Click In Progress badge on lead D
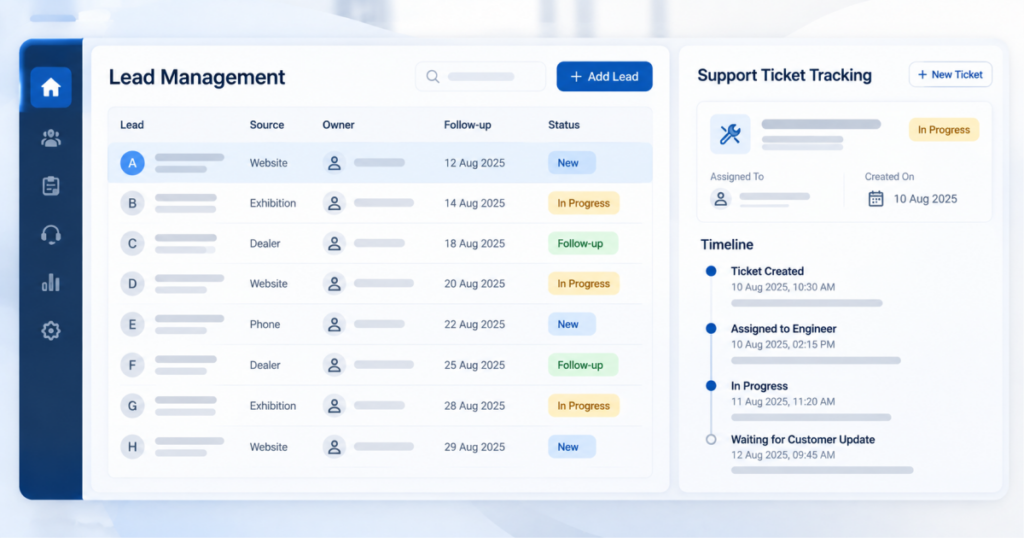1024x538 pixels. [583, 284]
